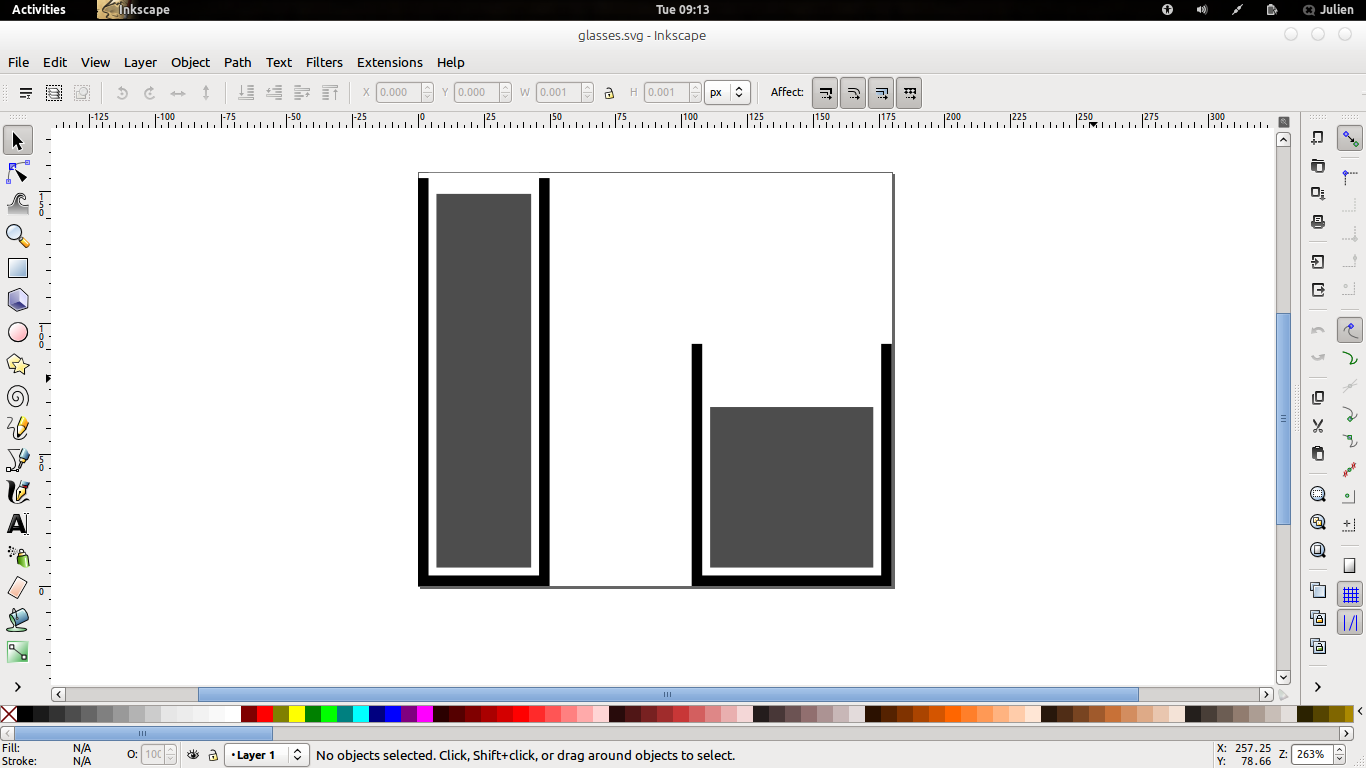Click Zoom to fit drawing icon

click(1318, 522)
